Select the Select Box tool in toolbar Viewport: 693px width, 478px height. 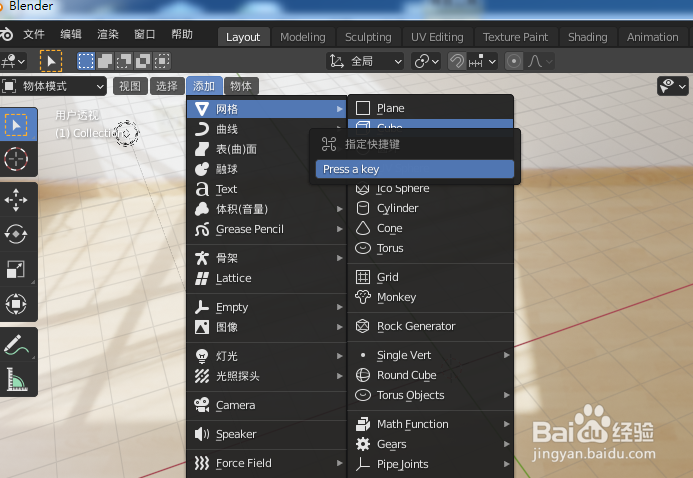(x=16, y=125)
